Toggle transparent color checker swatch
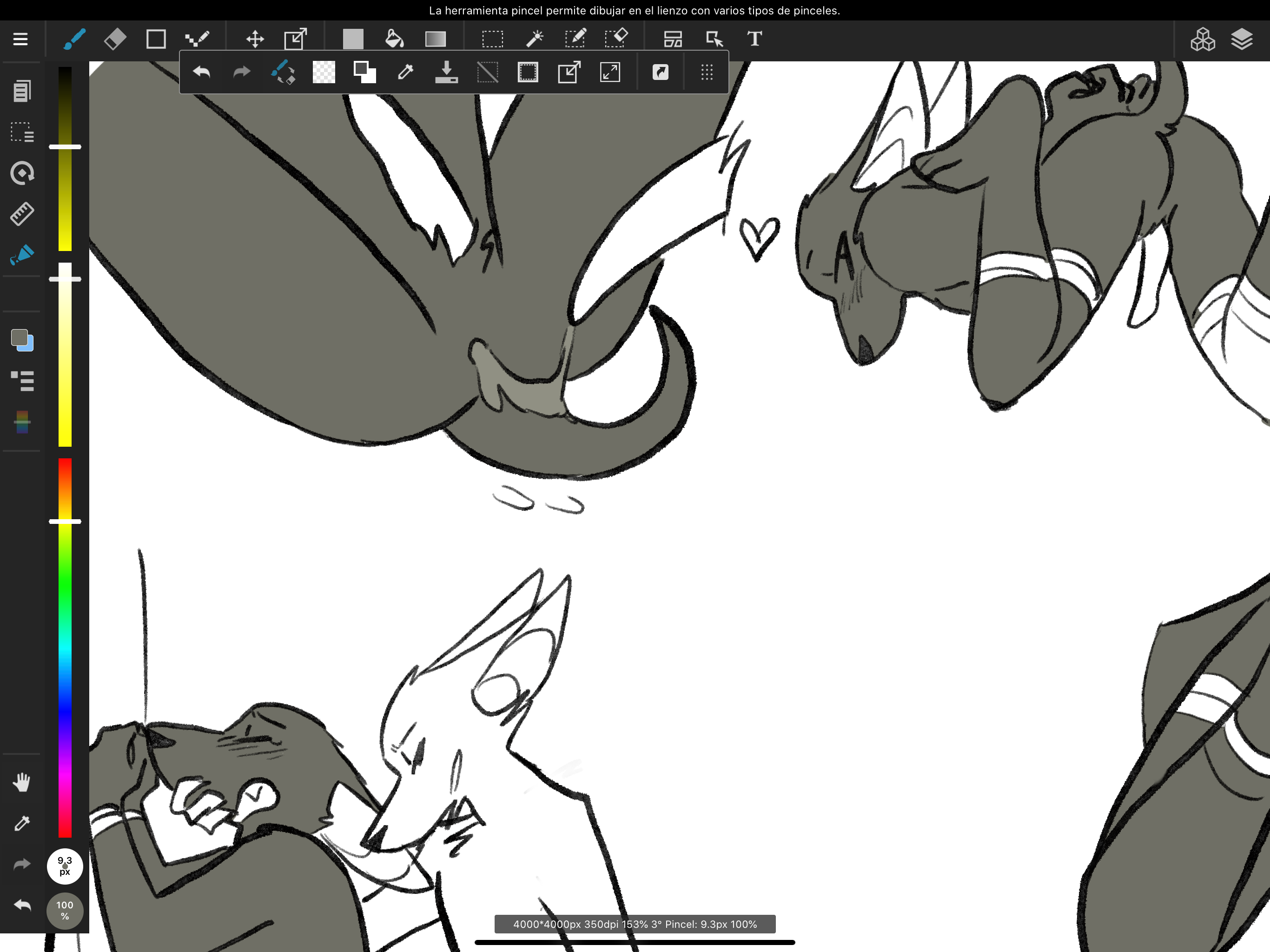Screen dimensions: 1270x952 (324, 73)
